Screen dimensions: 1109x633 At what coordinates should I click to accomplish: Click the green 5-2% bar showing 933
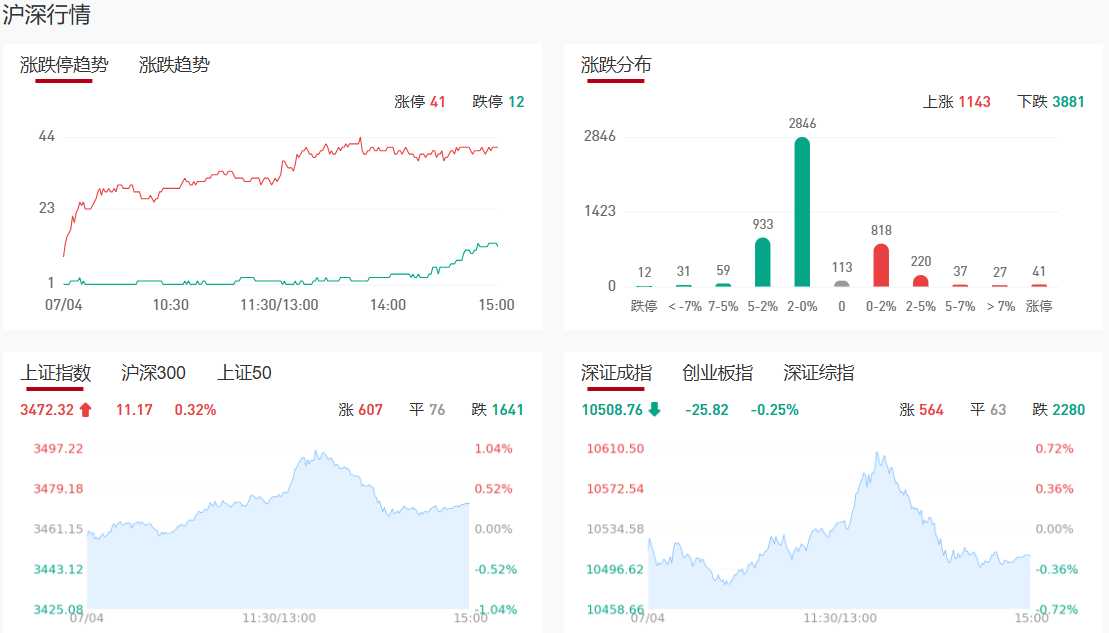click(763, 262)
